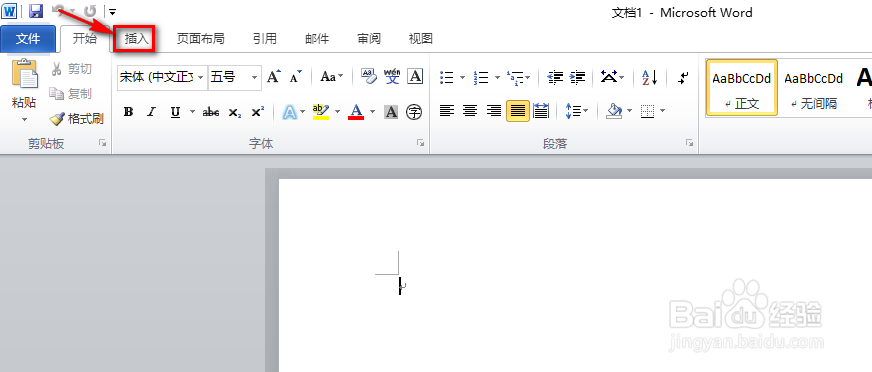Click the Increase Indent icon
The image size is (872, 372).
[578, 77]
